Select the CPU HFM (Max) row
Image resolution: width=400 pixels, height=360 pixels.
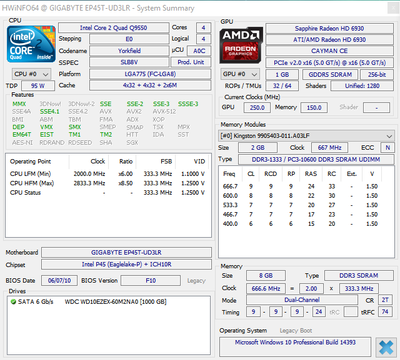tap(107, 183)
